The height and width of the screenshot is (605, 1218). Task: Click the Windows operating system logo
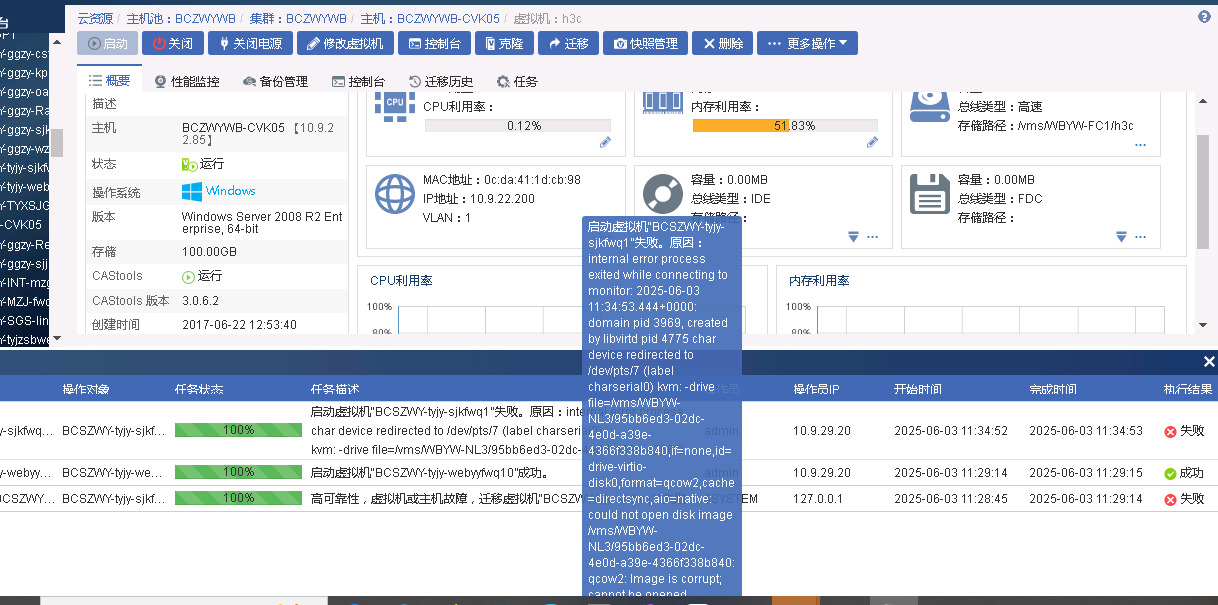(192, 191)
